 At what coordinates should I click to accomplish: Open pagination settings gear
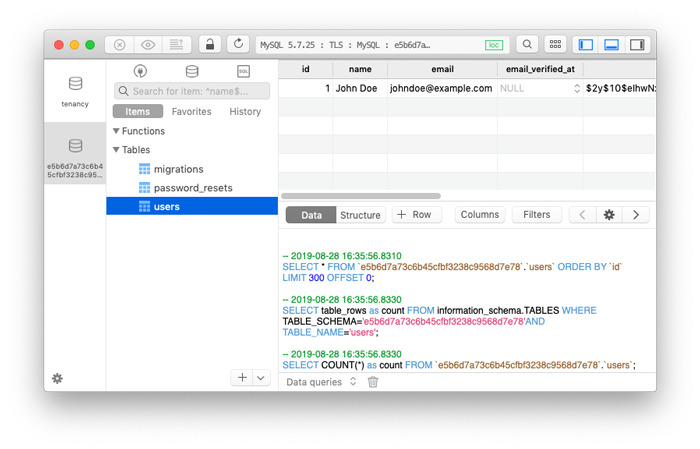(609, 215)
